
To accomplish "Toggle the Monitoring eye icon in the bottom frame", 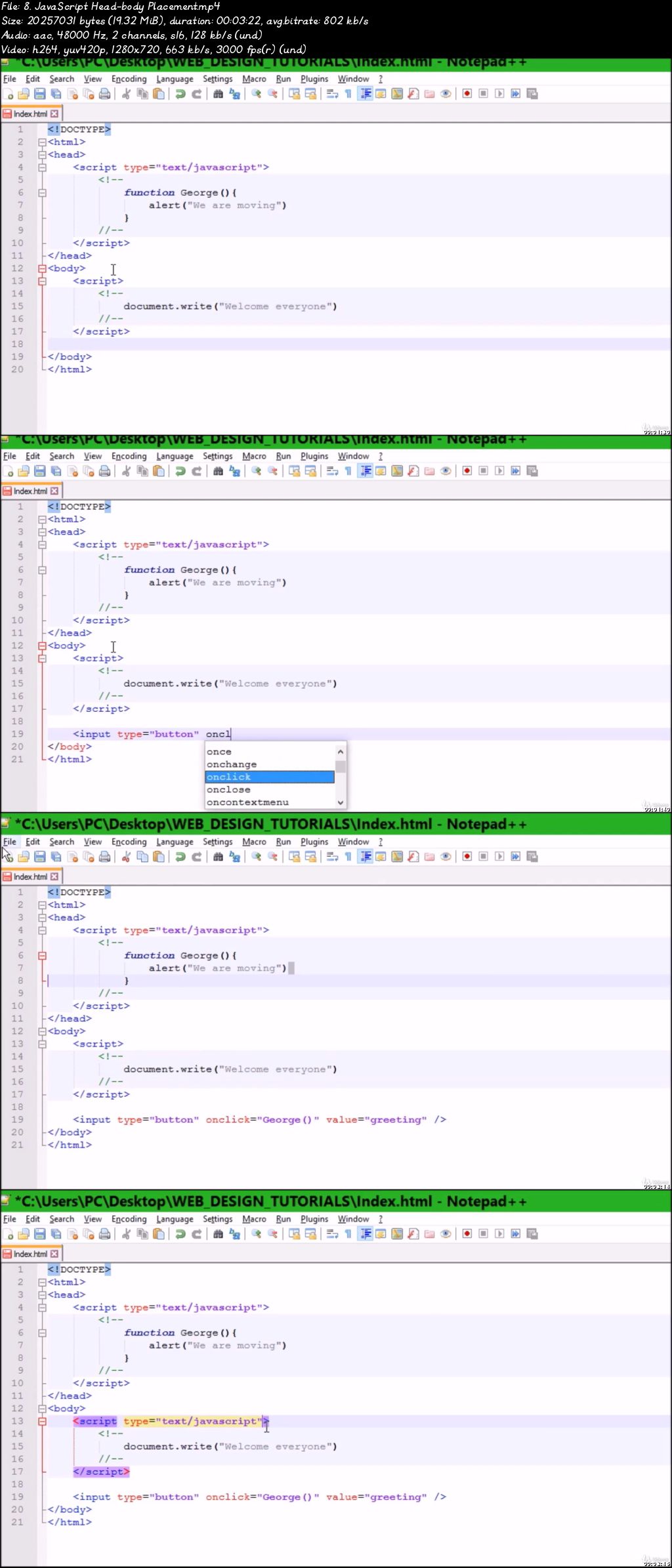I will [446, 1234].
